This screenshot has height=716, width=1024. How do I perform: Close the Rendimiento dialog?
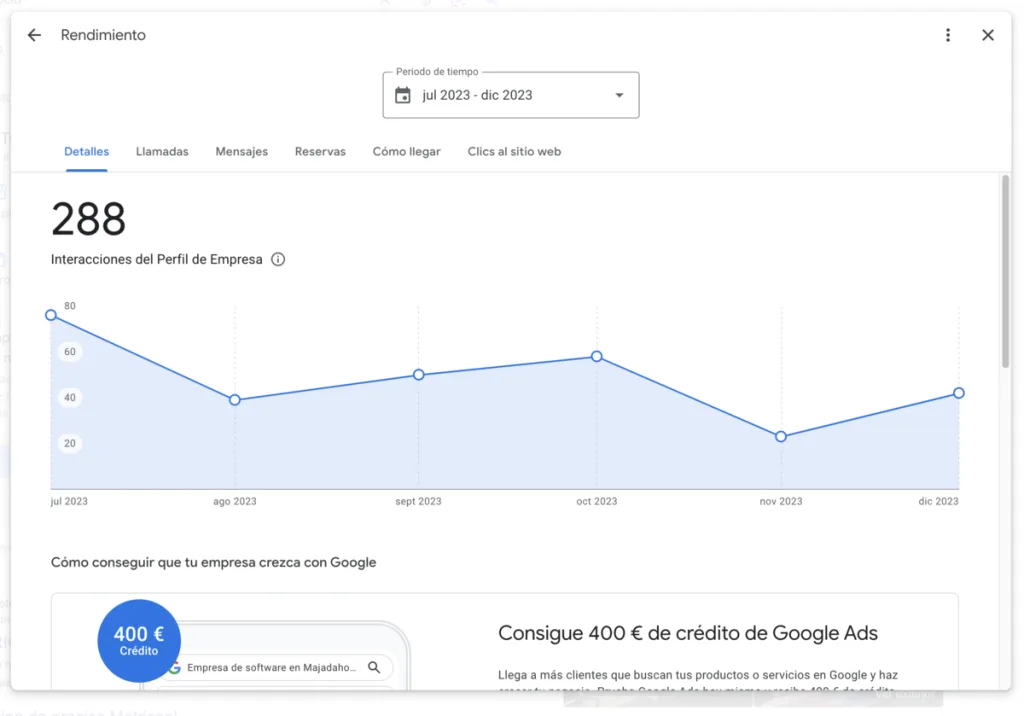(987, 35)
